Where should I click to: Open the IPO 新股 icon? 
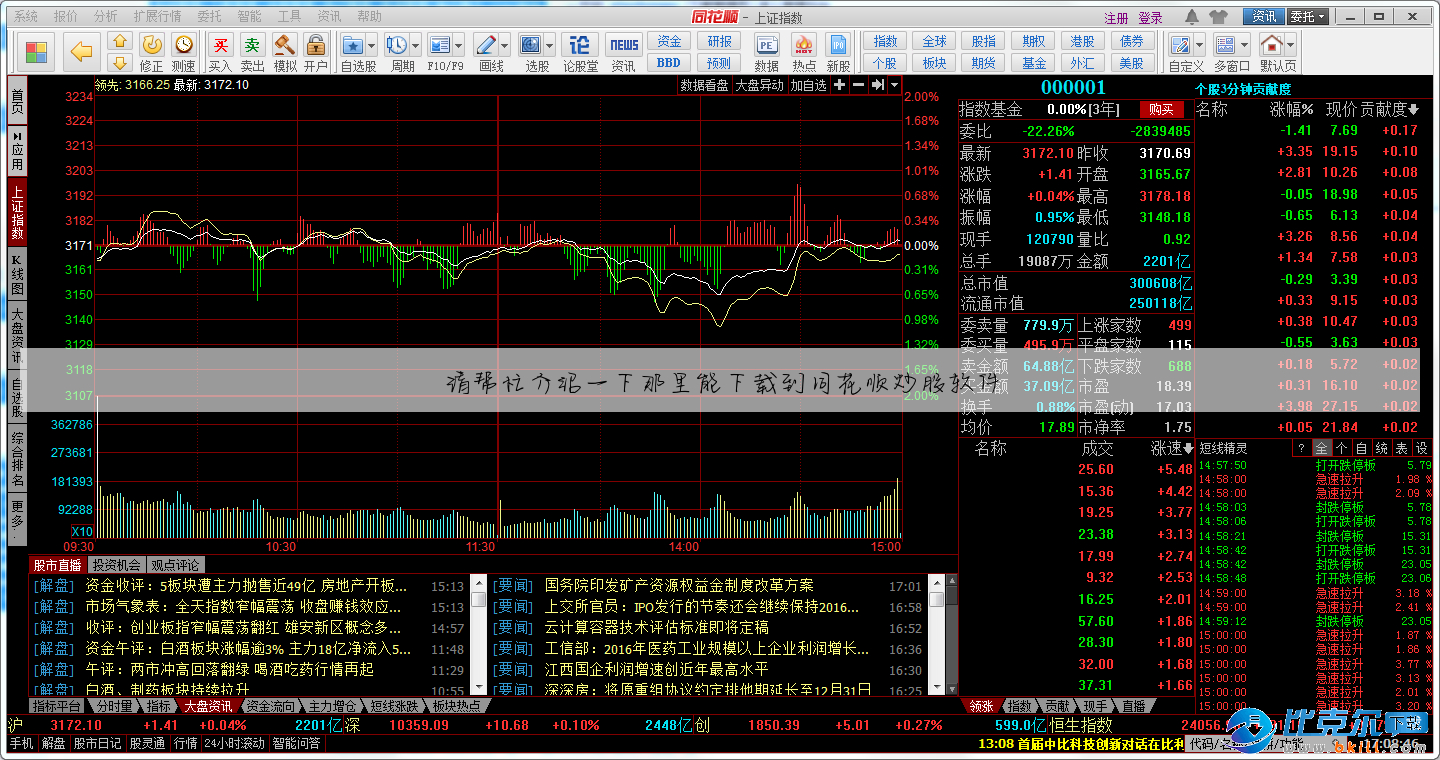838,45
